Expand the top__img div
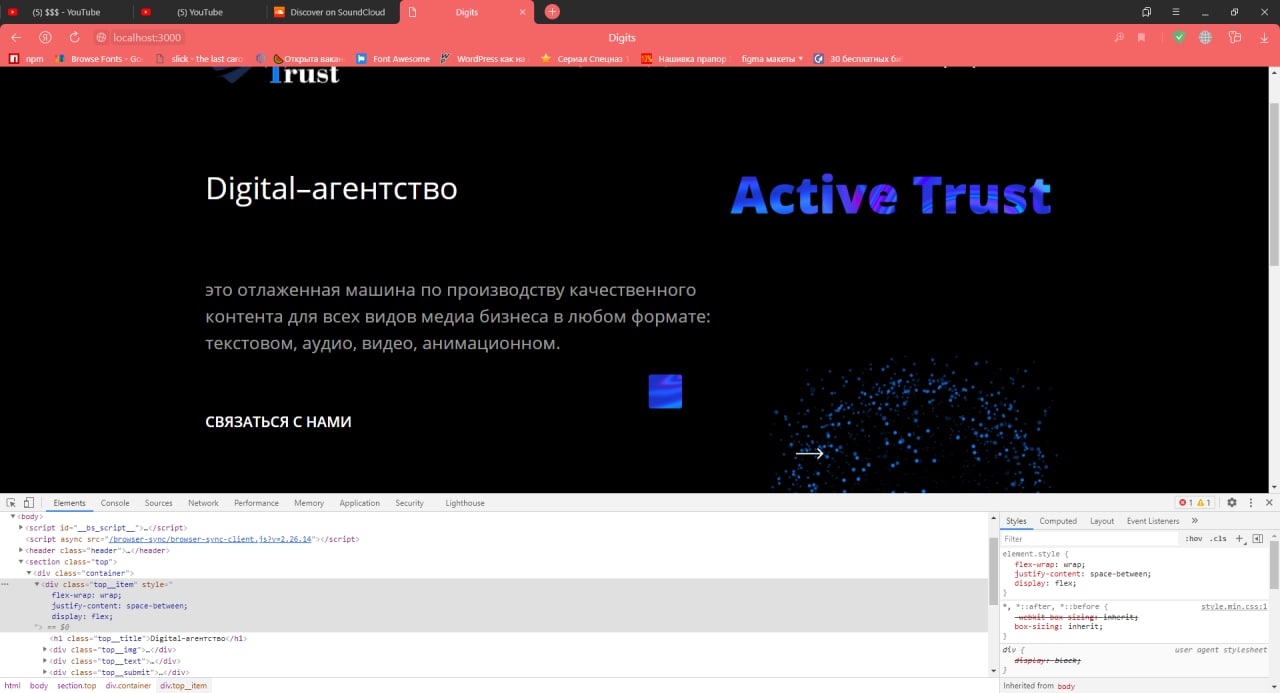Screen dimensions: 1280x693 pyautogui.click(x=45, y=650)
